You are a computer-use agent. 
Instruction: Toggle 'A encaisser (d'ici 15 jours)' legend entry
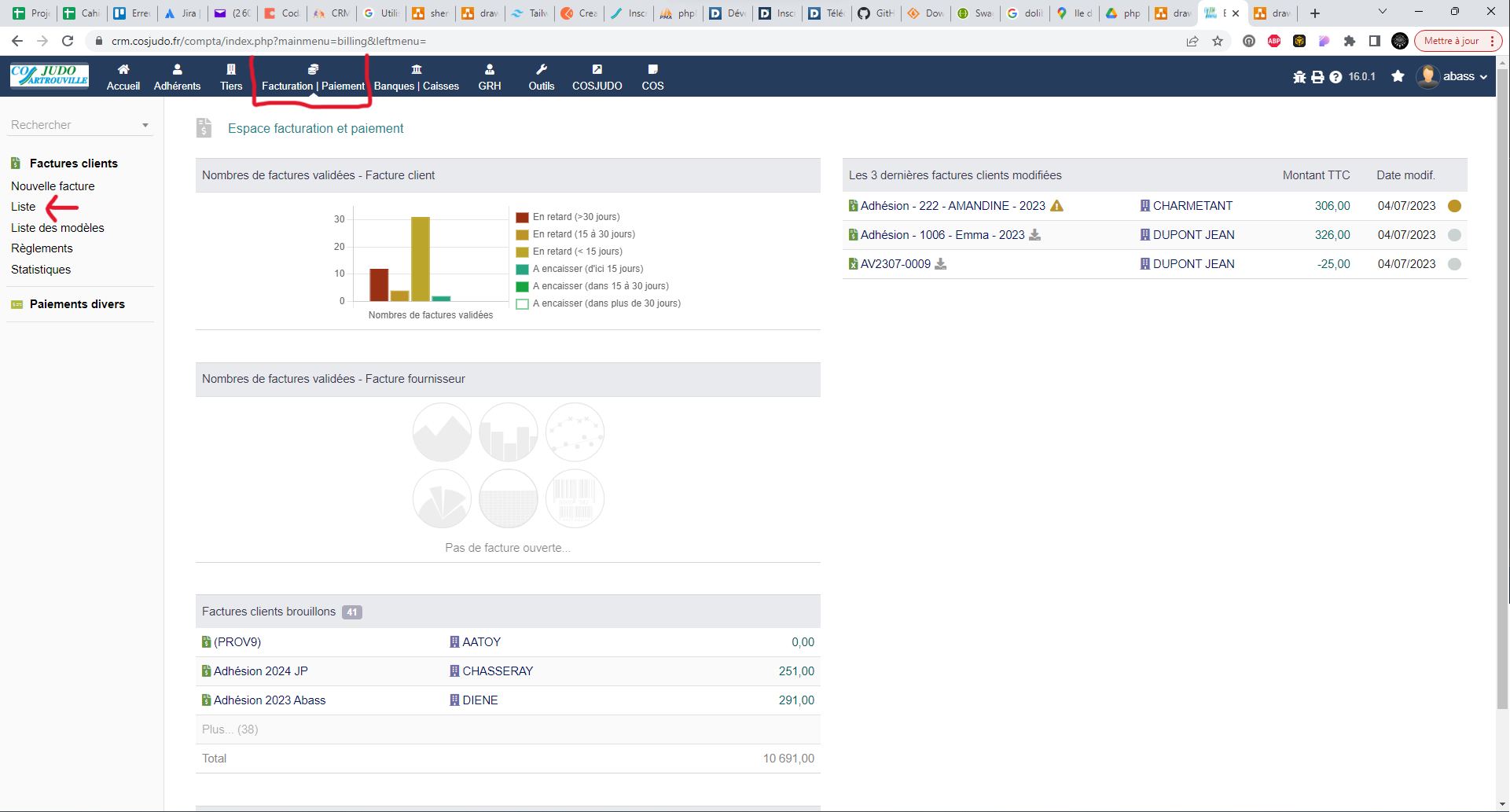[587, 269]
